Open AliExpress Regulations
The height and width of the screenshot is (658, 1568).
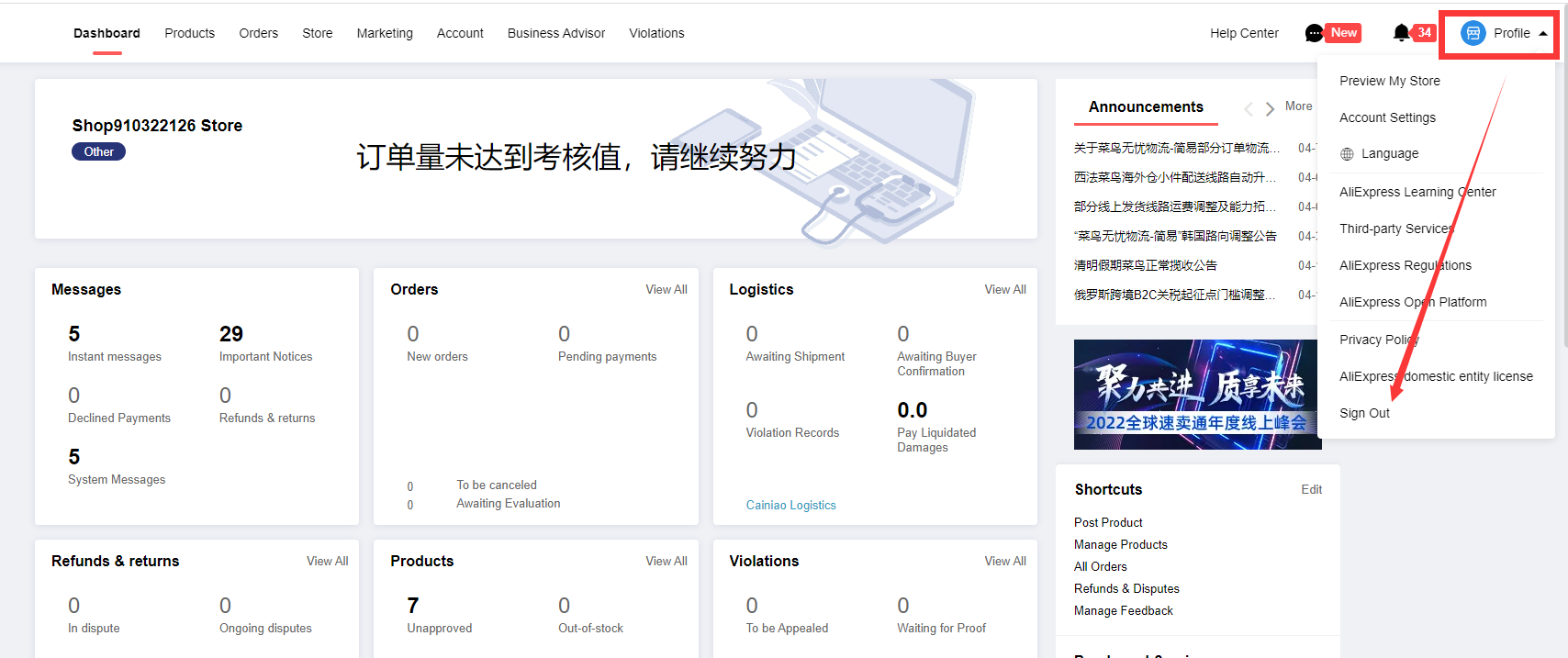(1406, 265)
